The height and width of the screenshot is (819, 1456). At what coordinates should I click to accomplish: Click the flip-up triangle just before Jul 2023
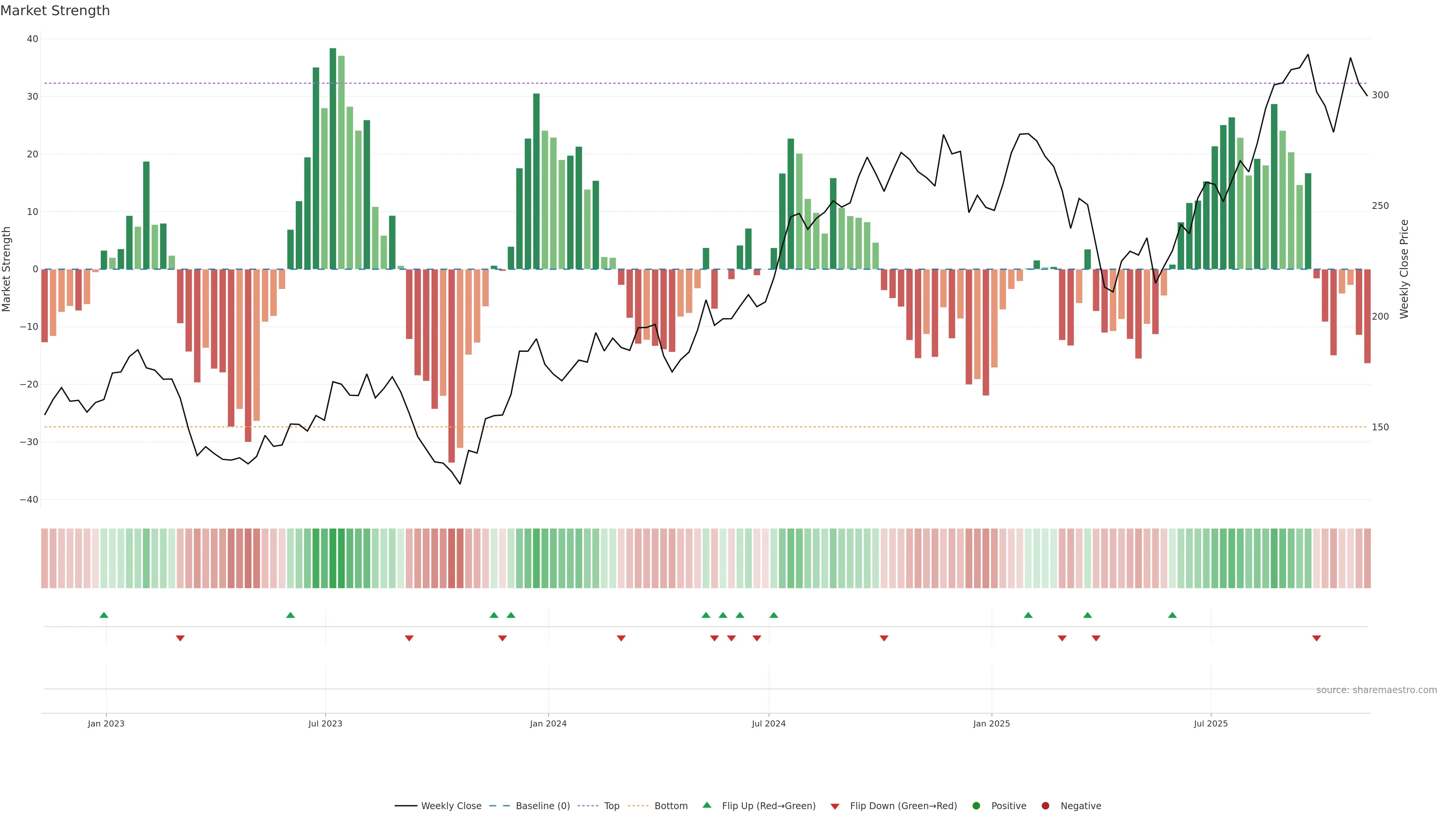290,615
